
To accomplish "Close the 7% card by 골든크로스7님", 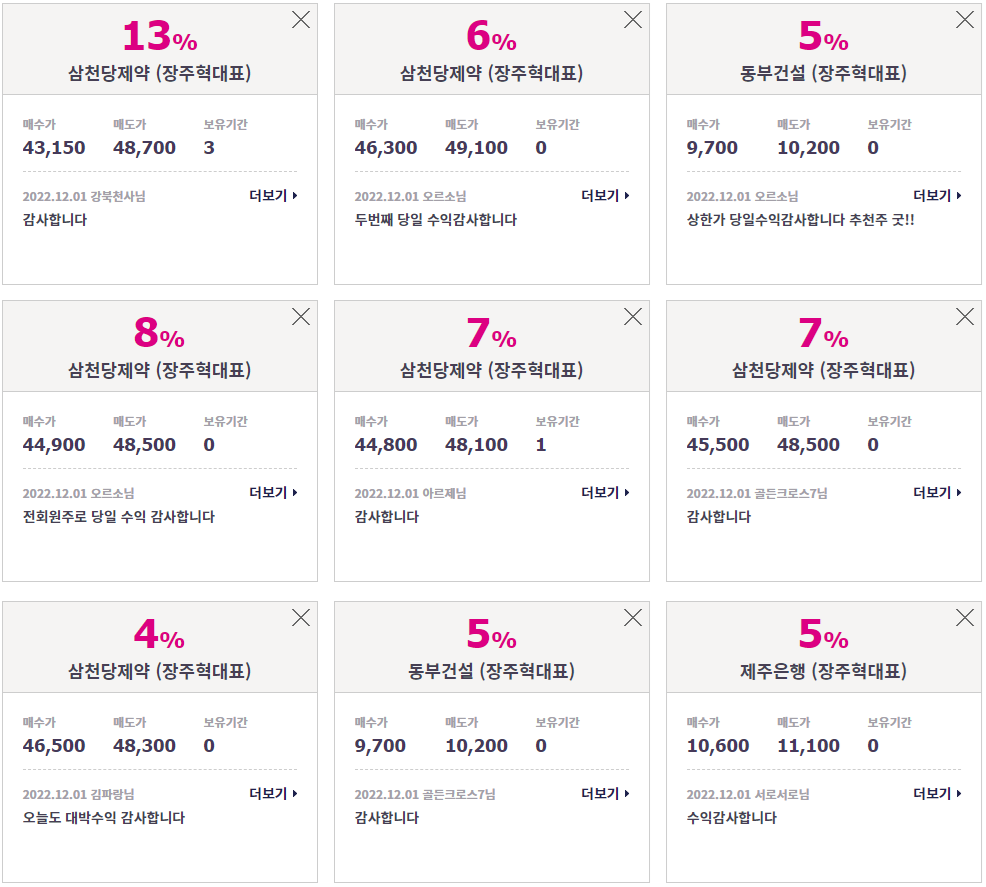I will (965, 317).
